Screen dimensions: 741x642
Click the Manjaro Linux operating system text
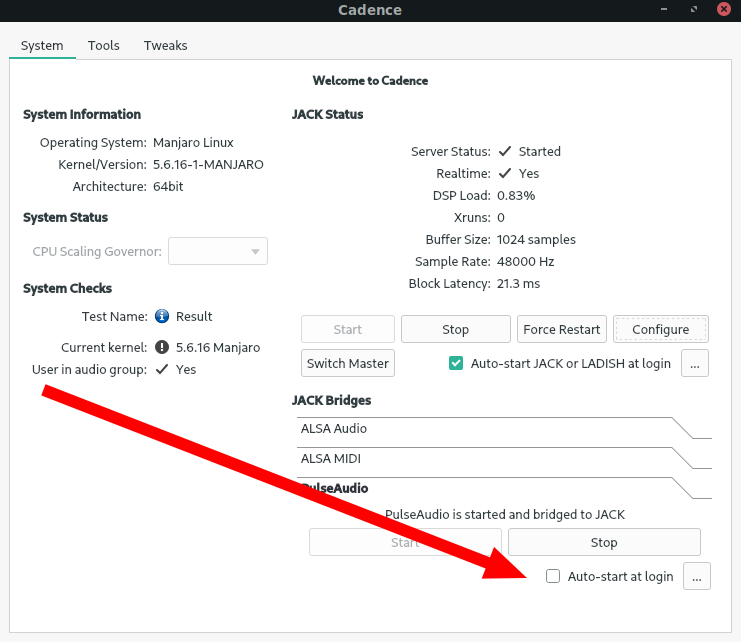(x=193, y=142)
